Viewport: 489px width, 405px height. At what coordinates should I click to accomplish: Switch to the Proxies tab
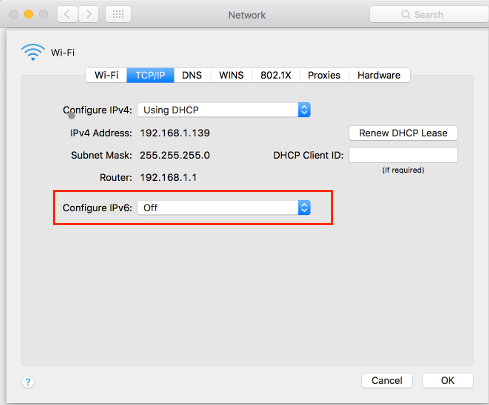324,75
